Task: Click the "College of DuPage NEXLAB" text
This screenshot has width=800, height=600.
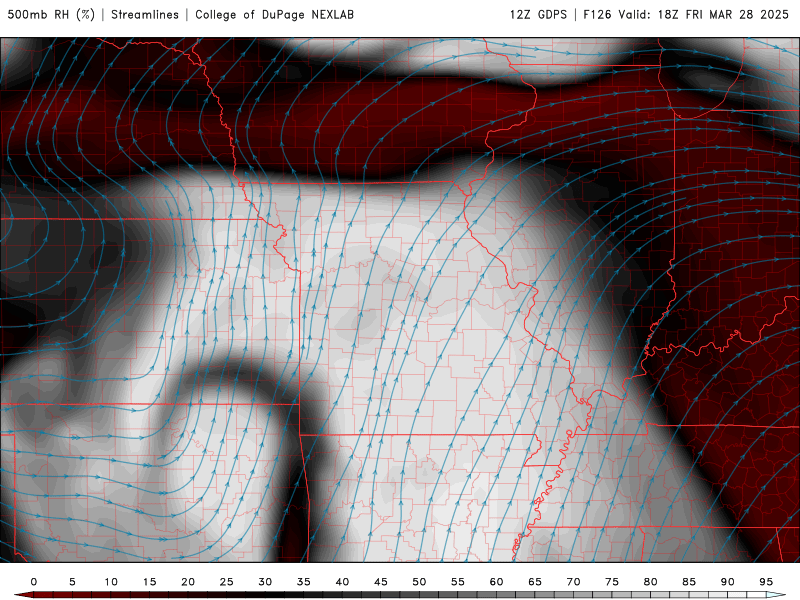Action: (x=274, y=15)
